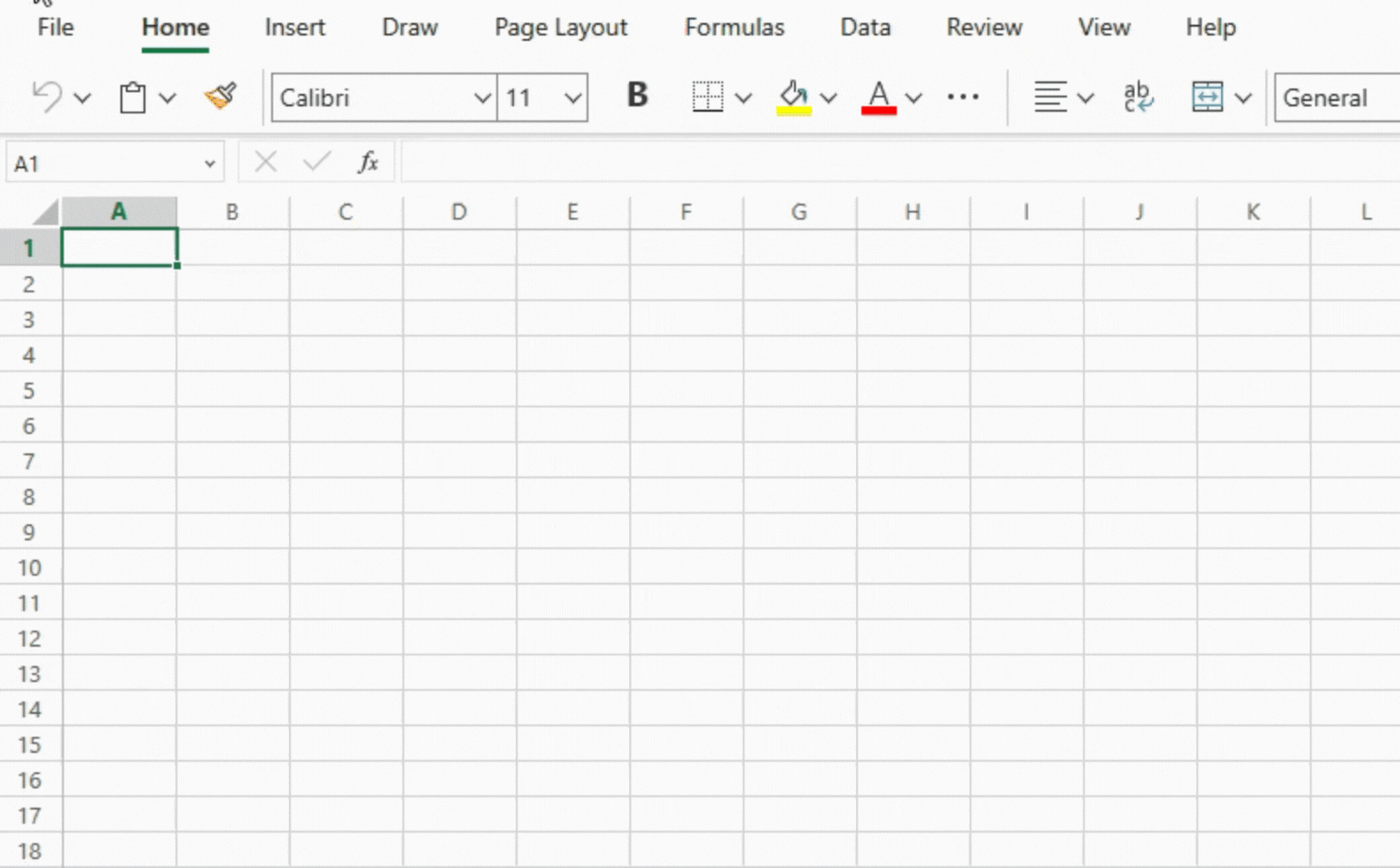
Task: Click the Borders icon
Action: (x=708, y=97)
